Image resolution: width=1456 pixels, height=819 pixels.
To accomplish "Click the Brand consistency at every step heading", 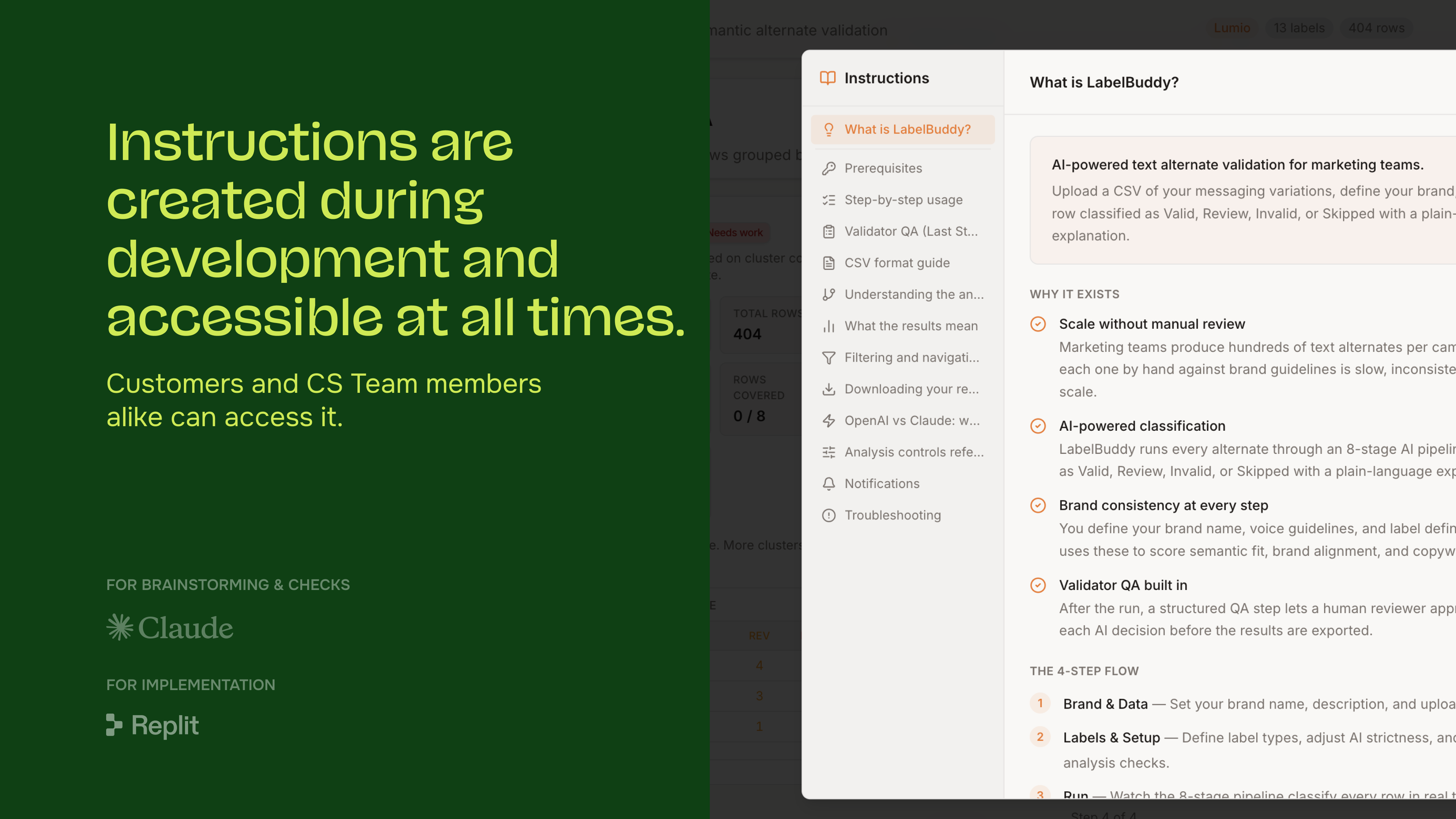I will tap(1163, 505).
